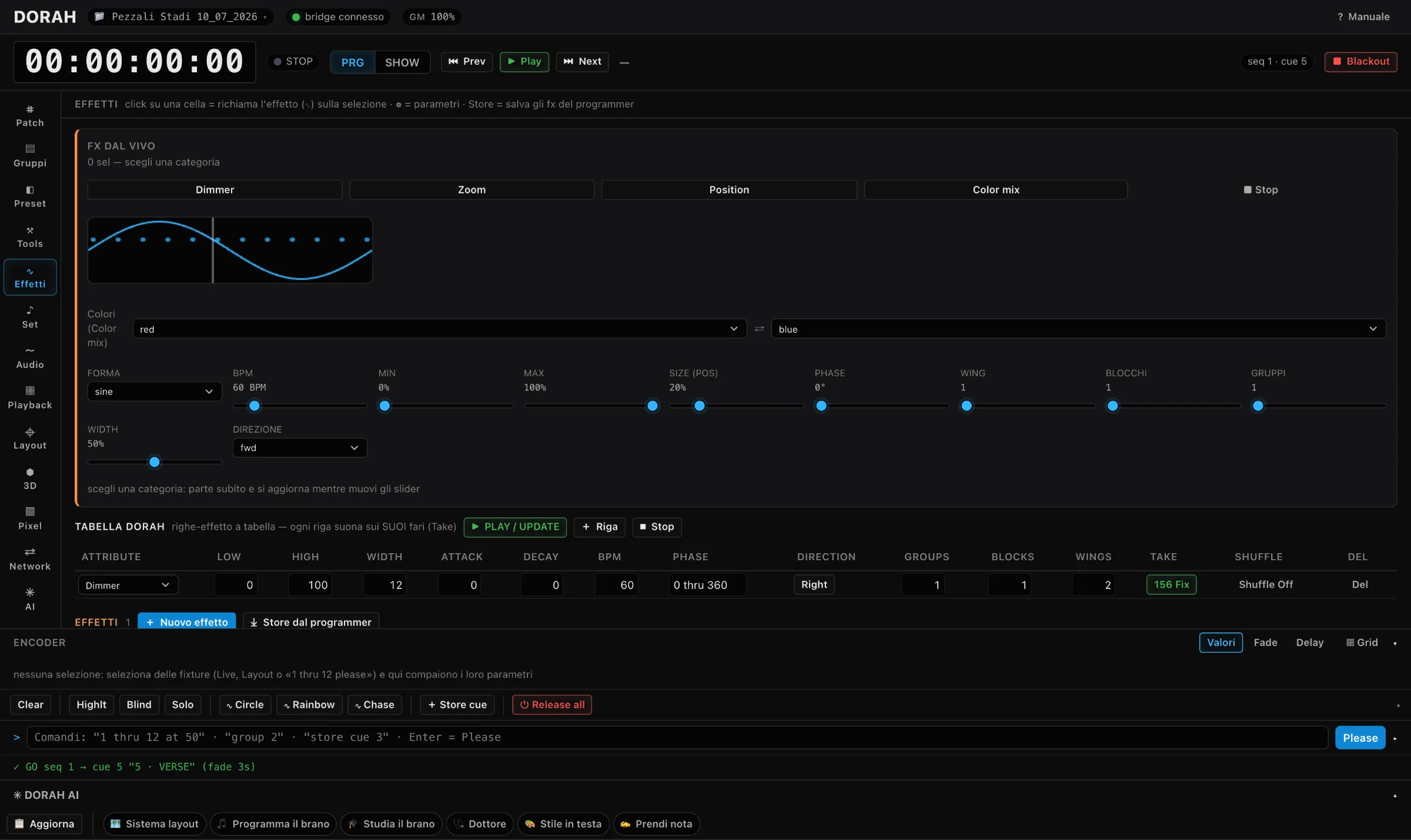Click Dottore AI action
This screenshot has height=840, width=1411.
[x=480, y=824]
